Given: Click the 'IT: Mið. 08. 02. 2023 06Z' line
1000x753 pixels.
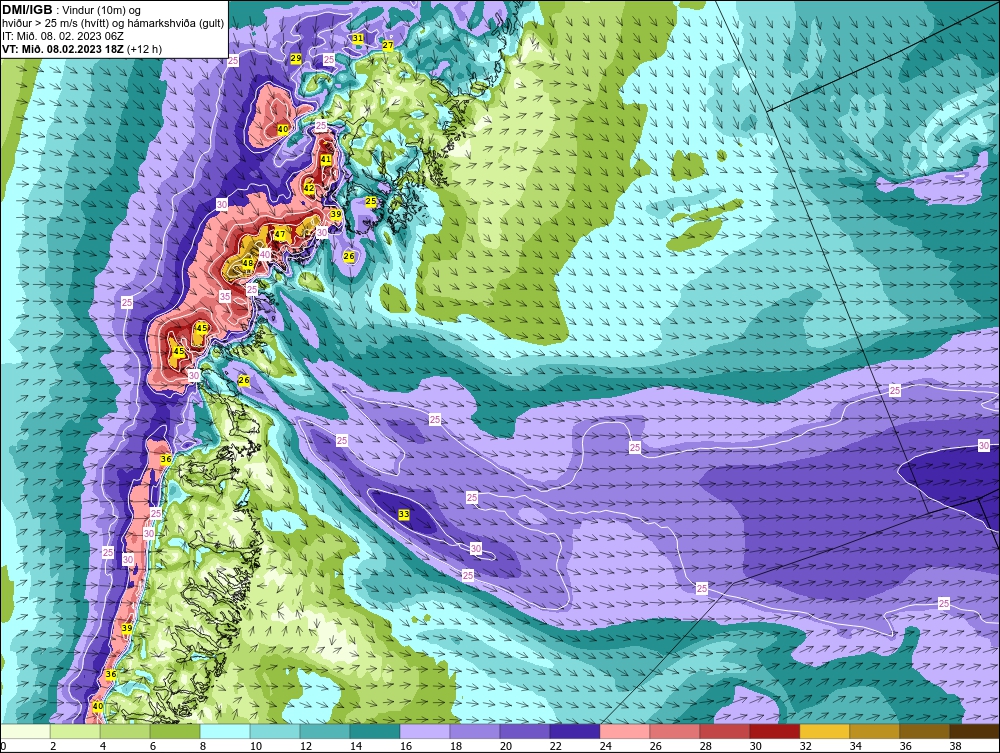Looking at the screenshot, I should click(x=63, y=36).
